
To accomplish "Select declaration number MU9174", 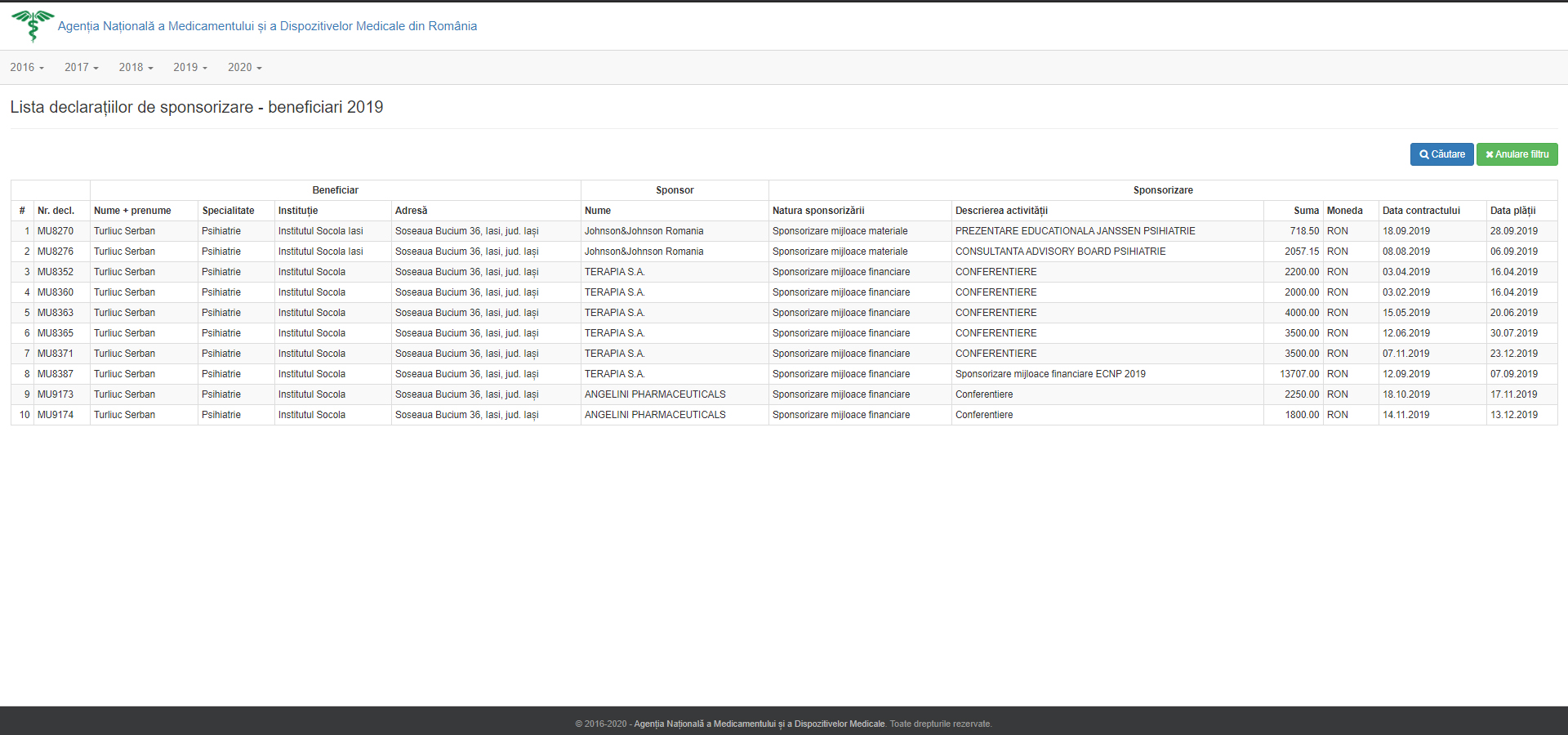I will [56, 415].
